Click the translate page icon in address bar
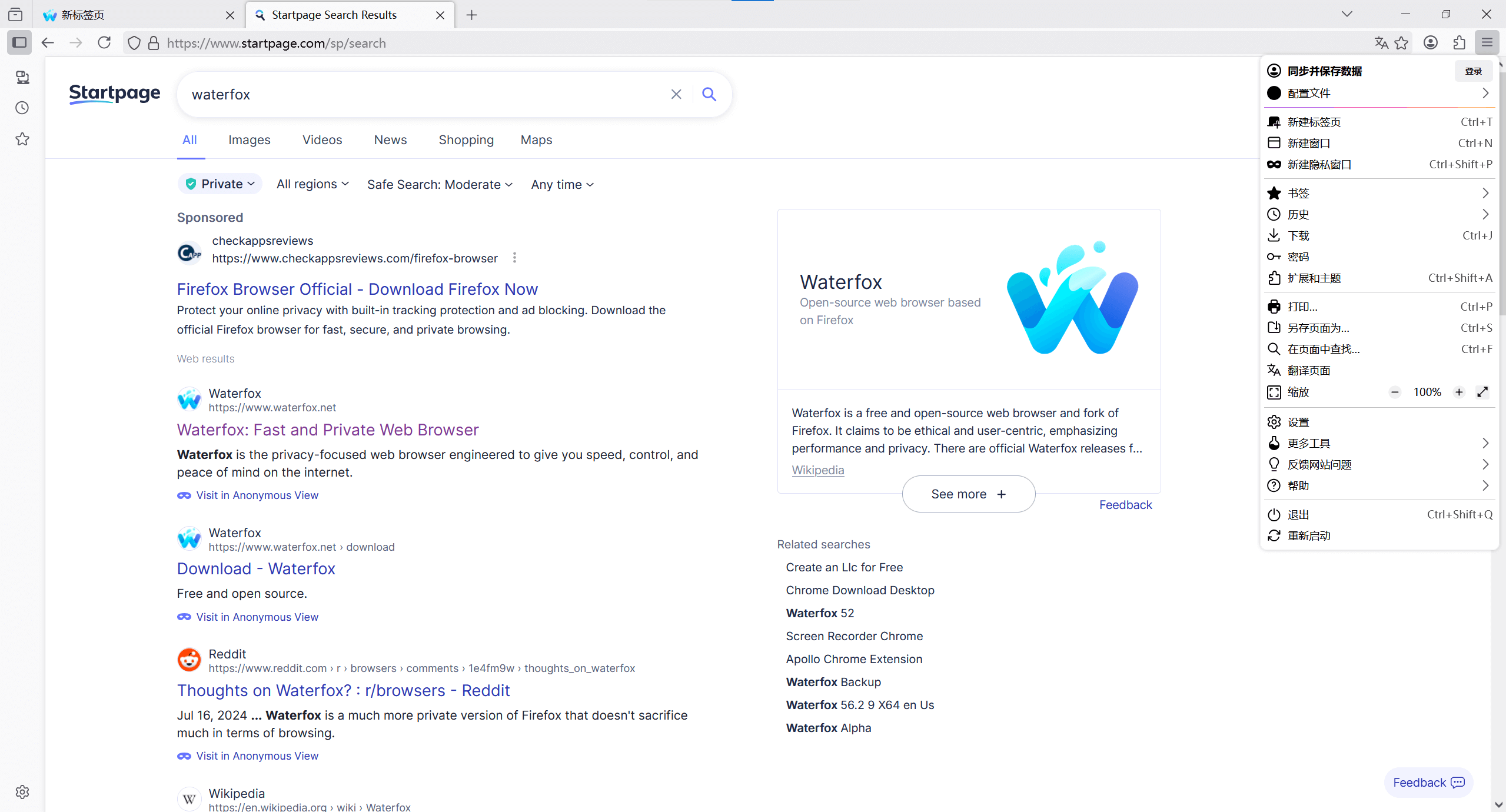The image size is (1506, 812). click(1381, 43)
